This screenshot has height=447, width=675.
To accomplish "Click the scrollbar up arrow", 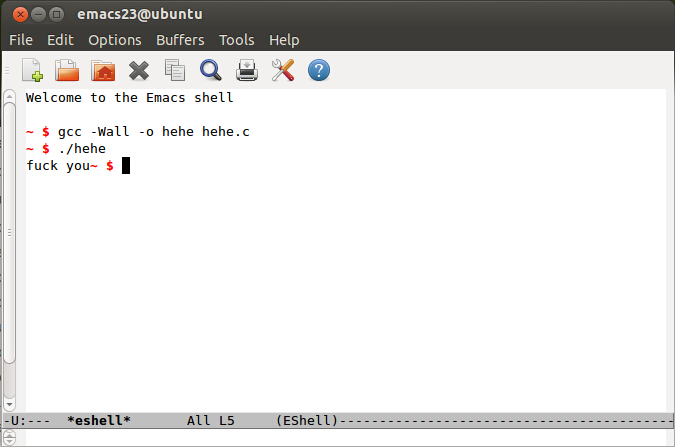I will [9, 96].
